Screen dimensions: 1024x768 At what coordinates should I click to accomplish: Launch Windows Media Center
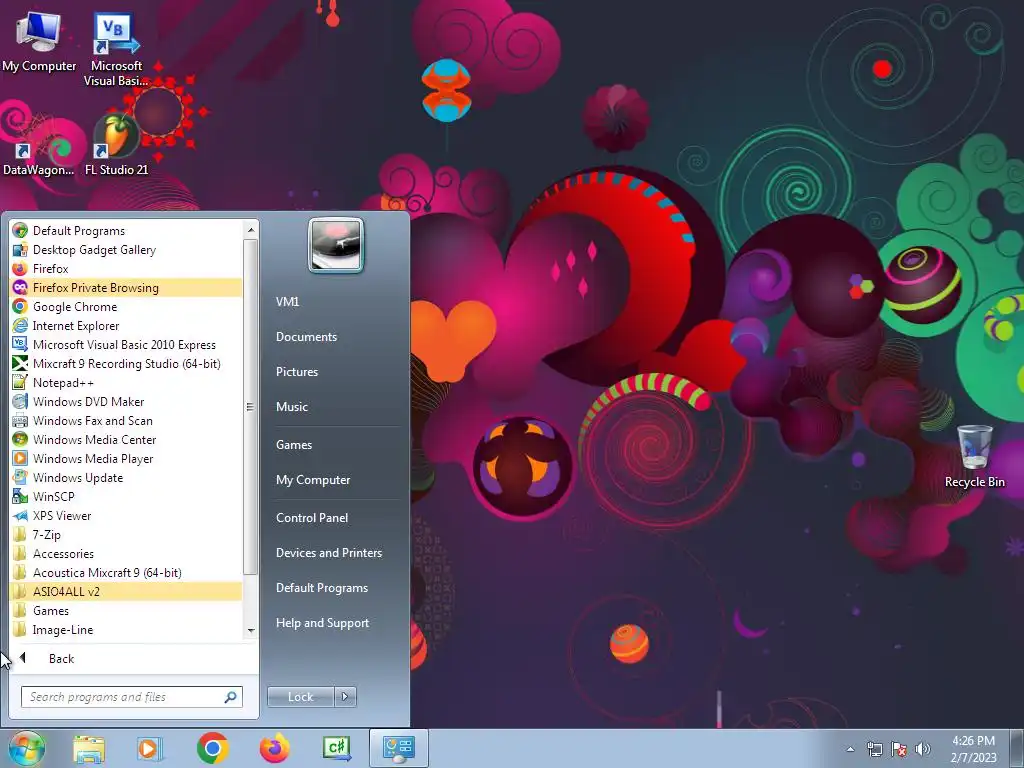(x=127, y=440)
